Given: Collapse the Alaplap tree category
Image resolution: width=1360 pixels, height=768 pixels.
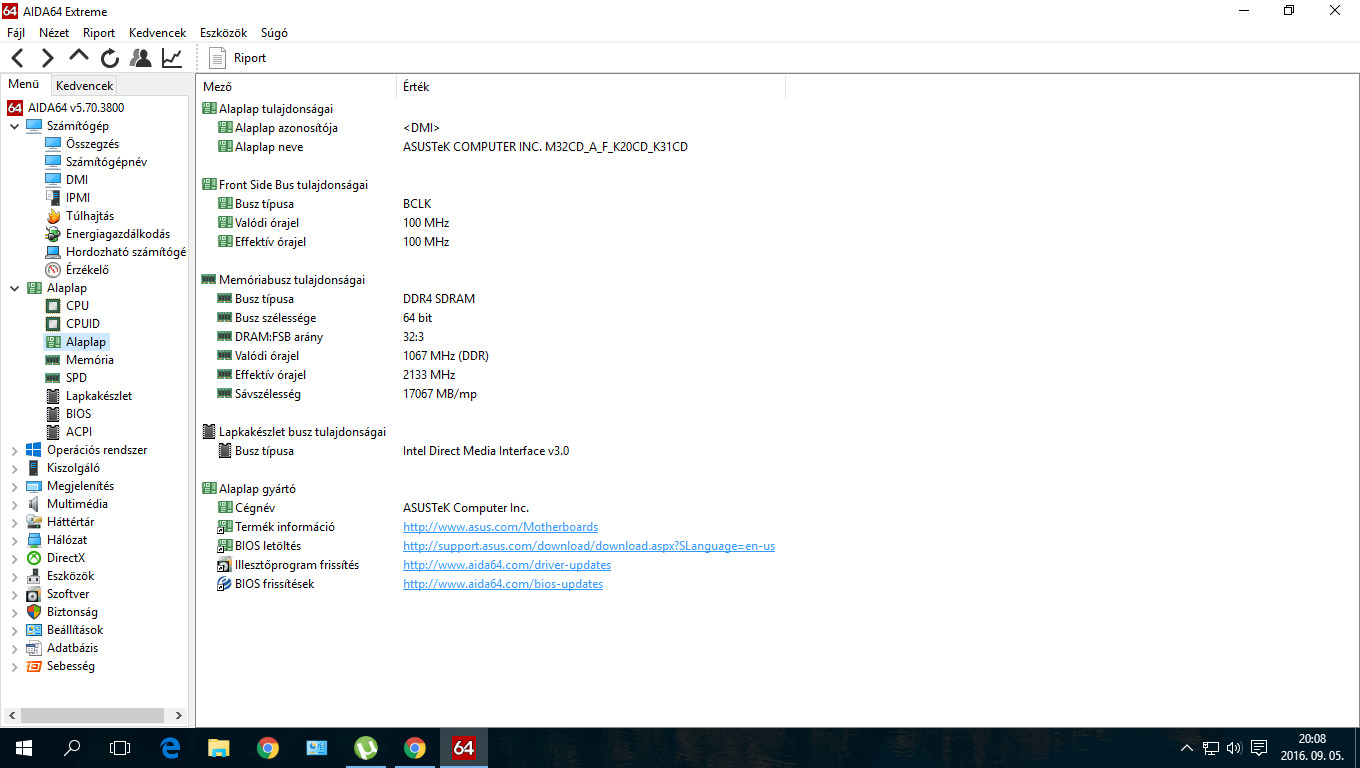Looking at the screenshot, I should point(14,288).
